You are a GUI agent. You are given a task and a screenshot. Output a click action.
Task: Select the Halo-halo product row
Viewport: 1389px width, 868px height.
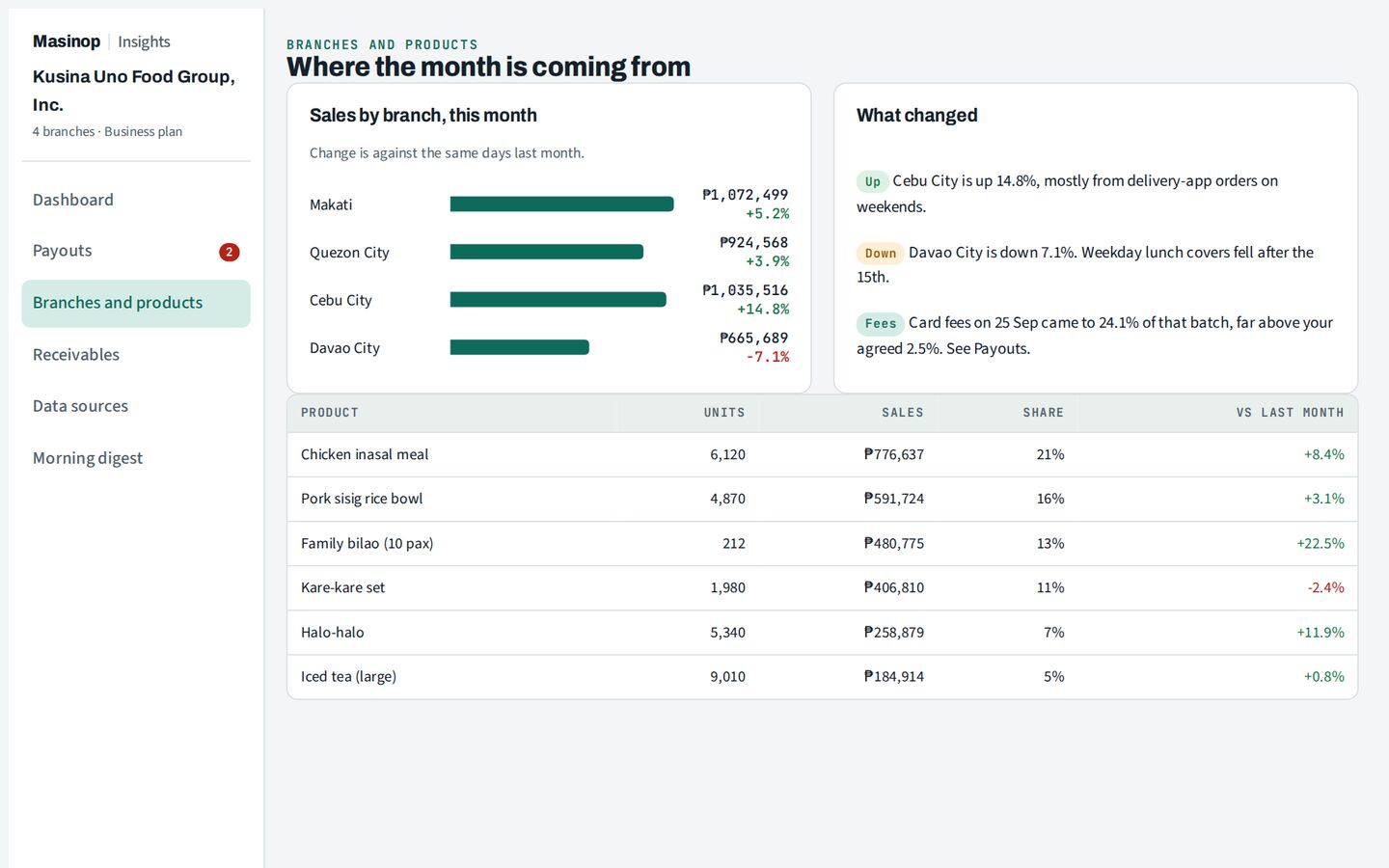[x=822, y=633]
